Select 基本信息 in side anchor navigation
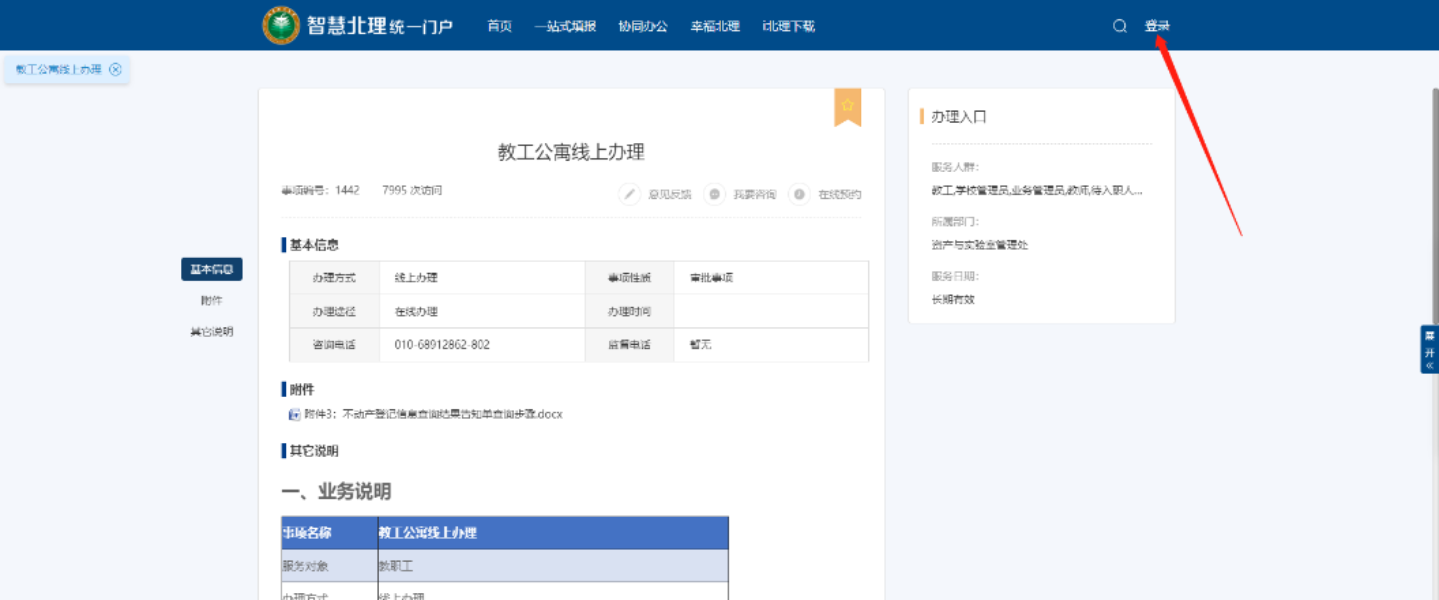 [212, 269]
